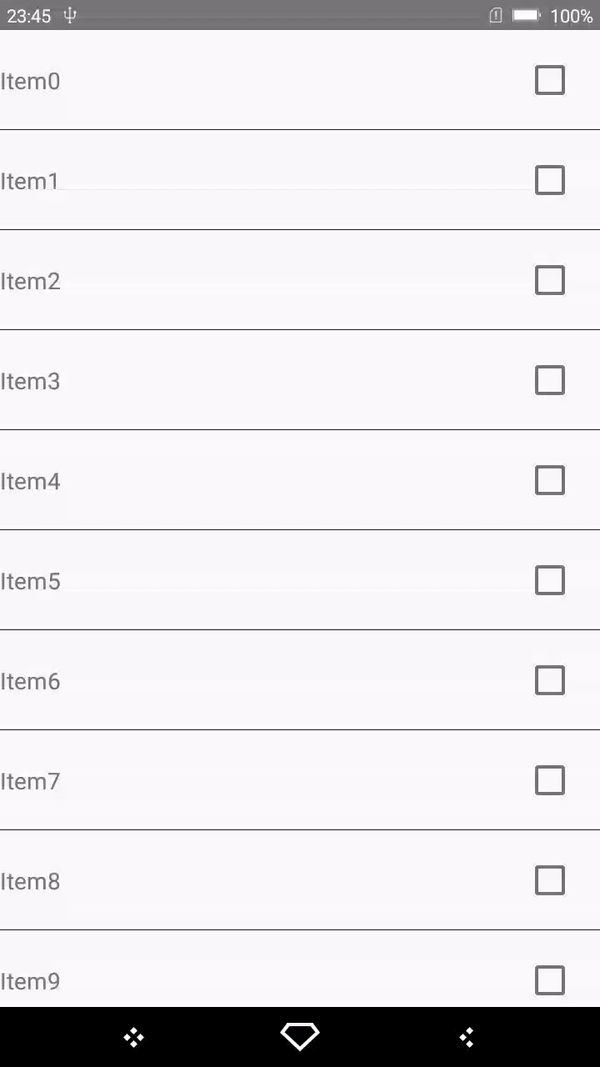This screenshot has height=1067, width=600.
Task: Click the SIM card alert icon
Action: (495, 16)
